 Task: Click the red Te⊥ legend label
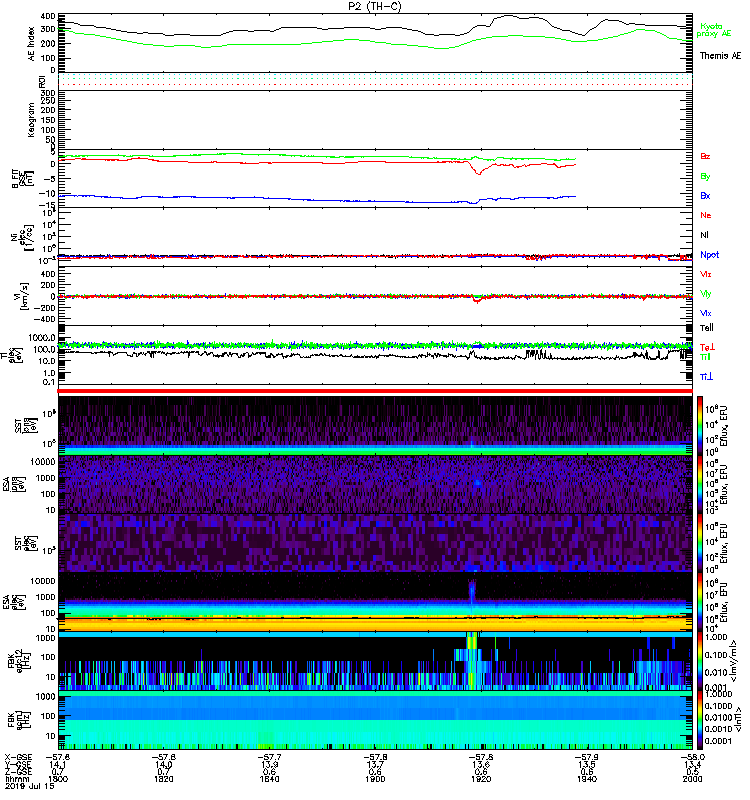tap(707, 347)
